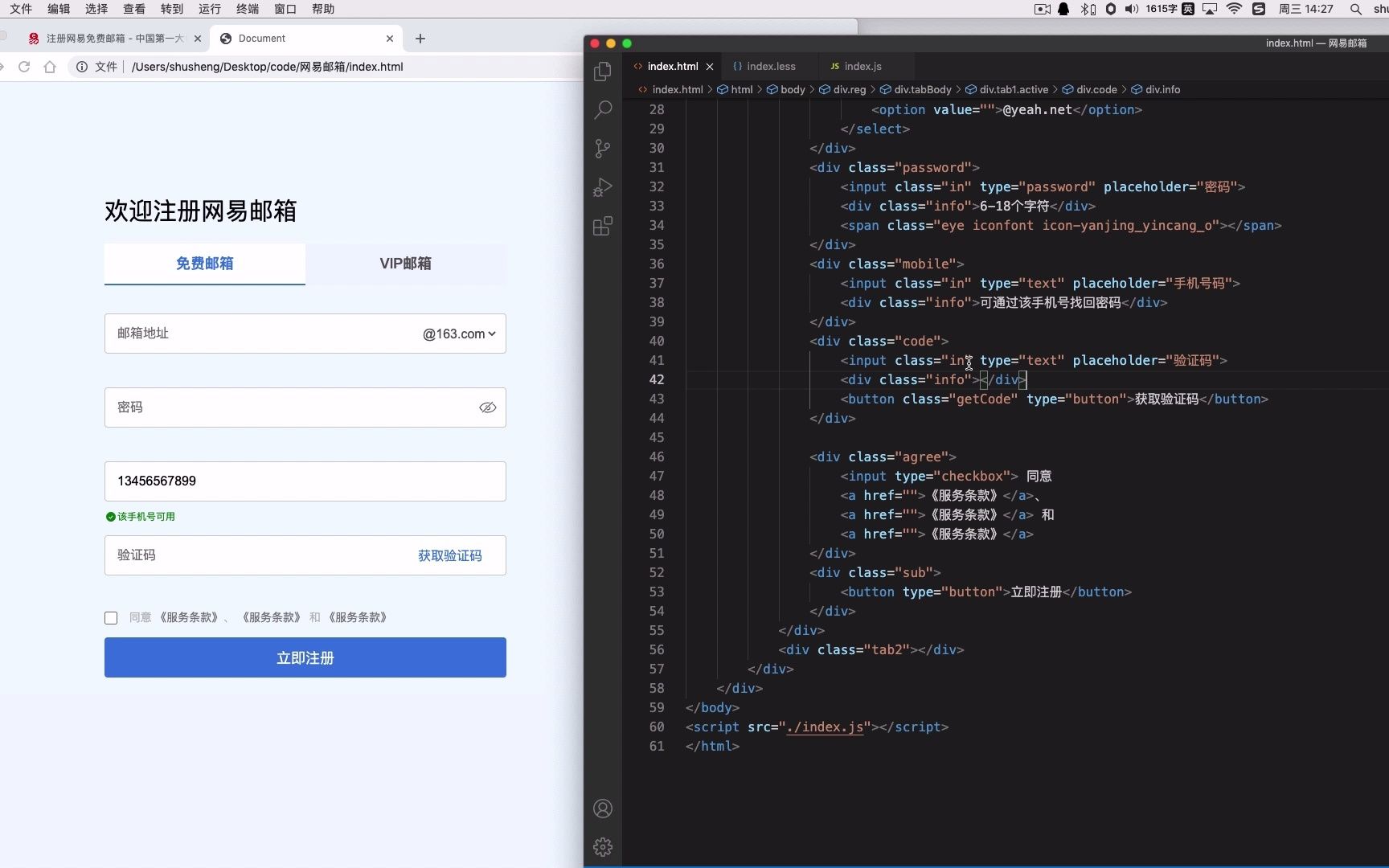Open the 帮助 menu

click(323, 9)
